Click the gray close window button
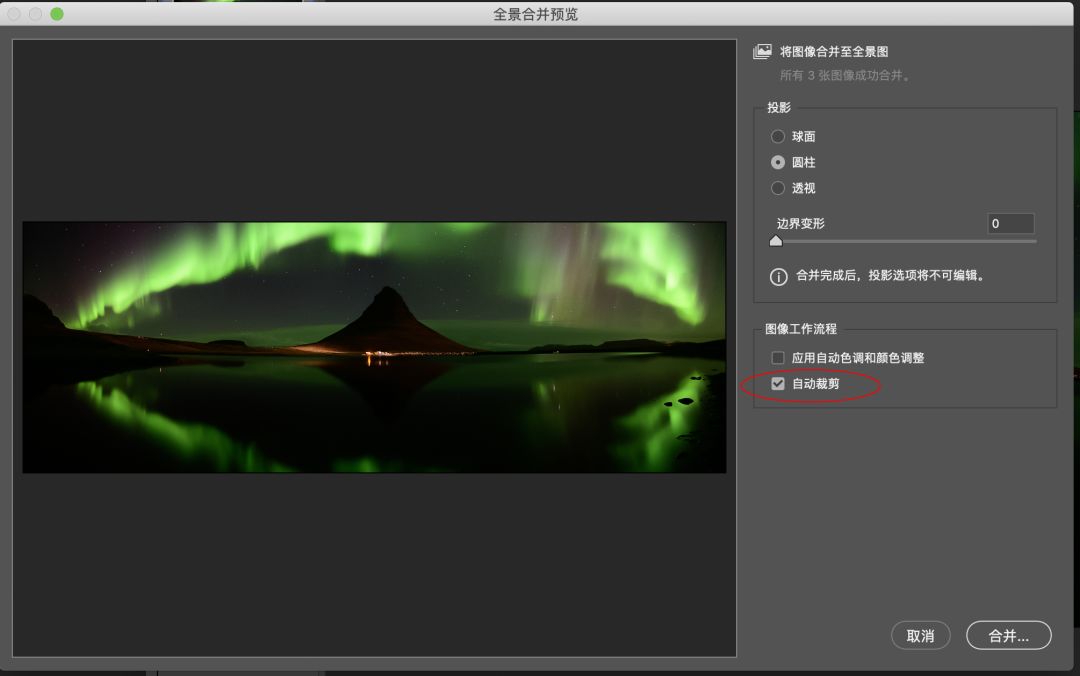The image size is (1080, 676). [x=14, y=14]
